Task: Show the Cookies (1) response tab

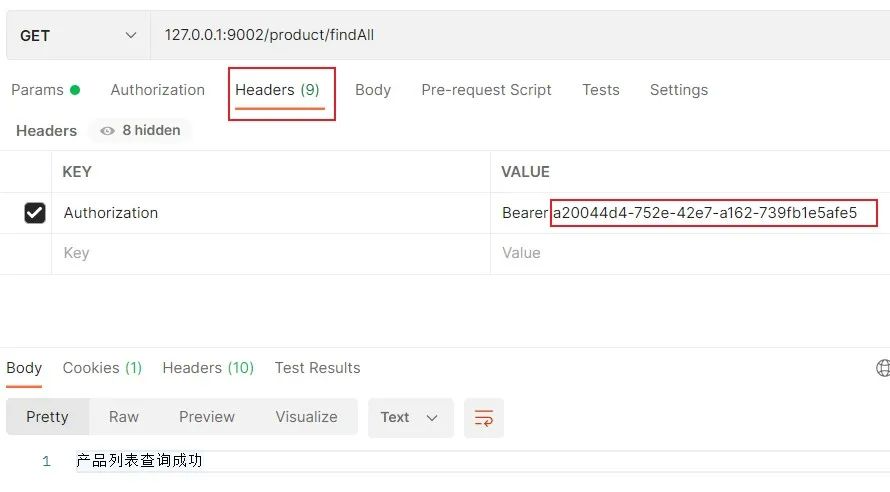Action: pos(102,368)
